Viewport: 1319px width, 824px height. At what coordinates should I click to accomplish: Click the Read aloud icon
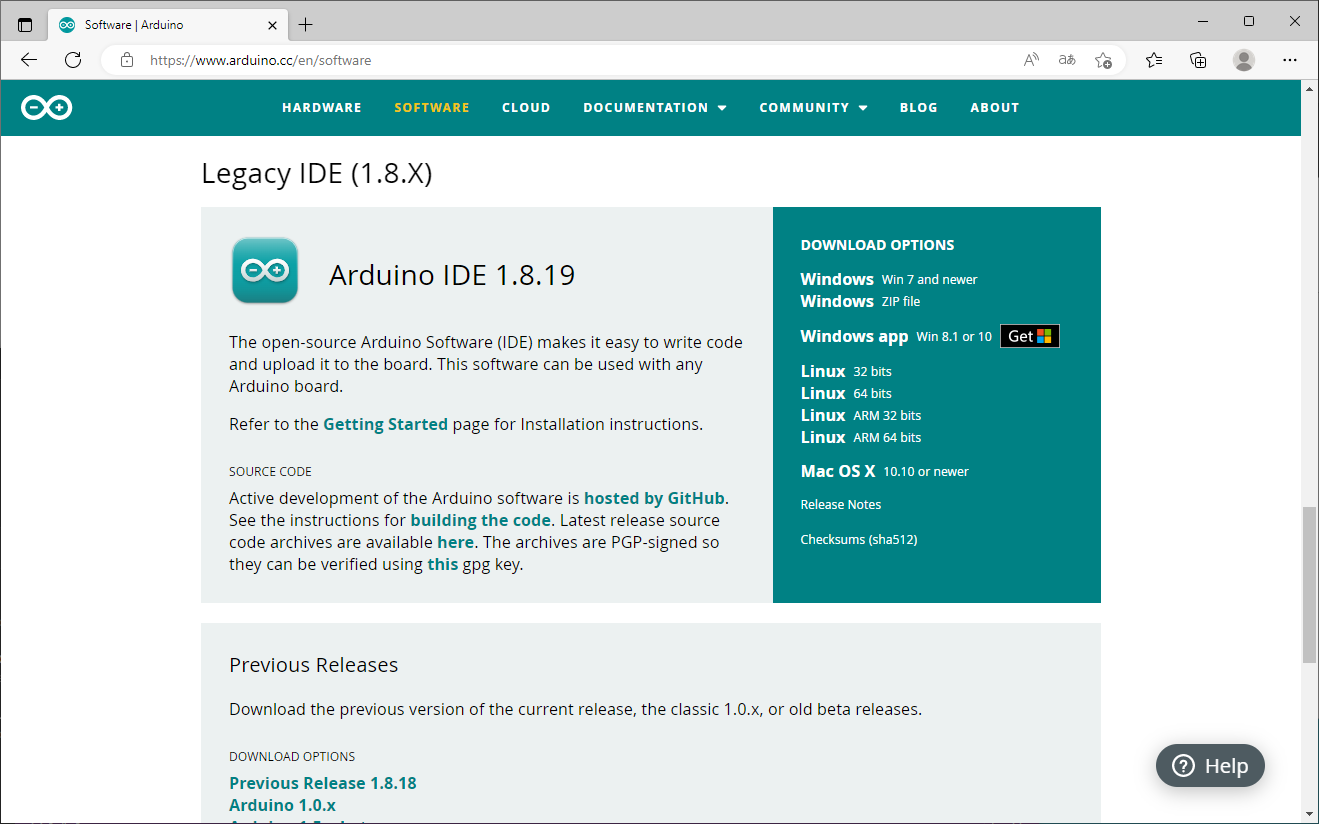tap(1031, 60)
